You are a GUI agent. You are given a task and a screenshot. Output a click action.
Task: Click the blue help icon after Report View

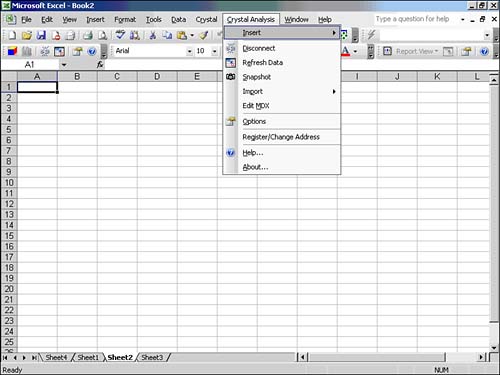point(484,51)
